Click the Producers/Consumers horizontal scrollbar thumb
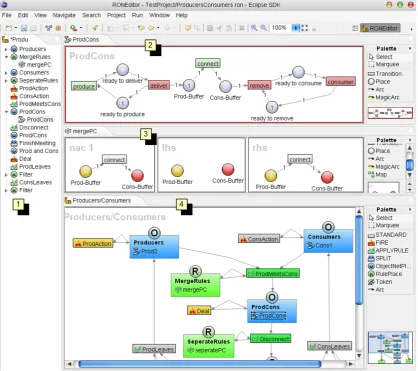Image resolution: width=418 pixels, height=371 pixels. coord(200,364)
